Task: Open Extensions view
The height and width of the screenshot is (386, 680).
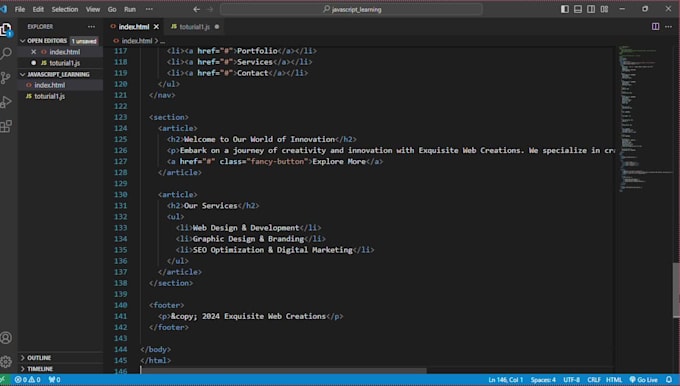Action: [x=6, y=127]
